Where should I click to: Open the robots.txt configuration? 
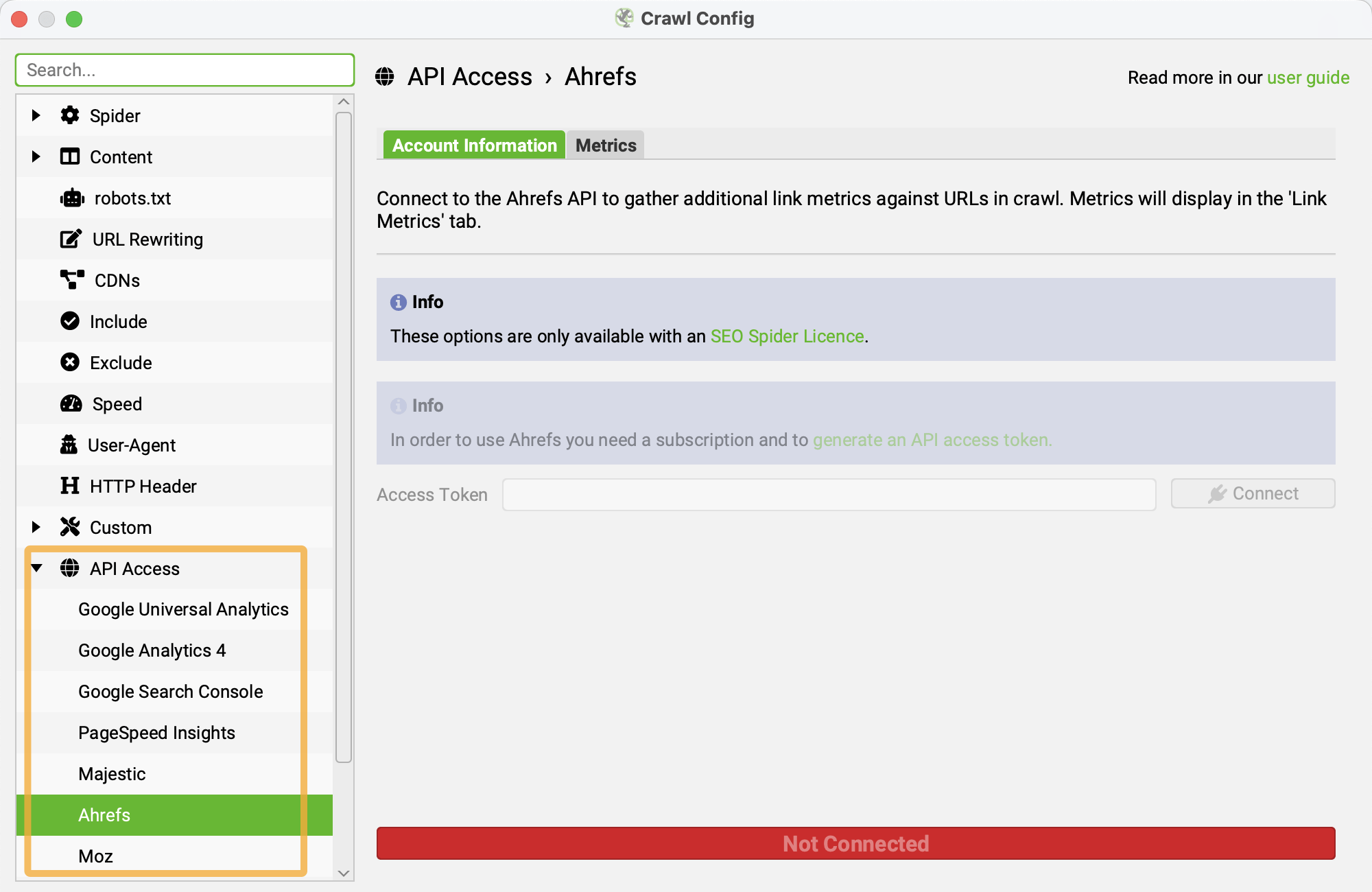(x=174, y=198)
